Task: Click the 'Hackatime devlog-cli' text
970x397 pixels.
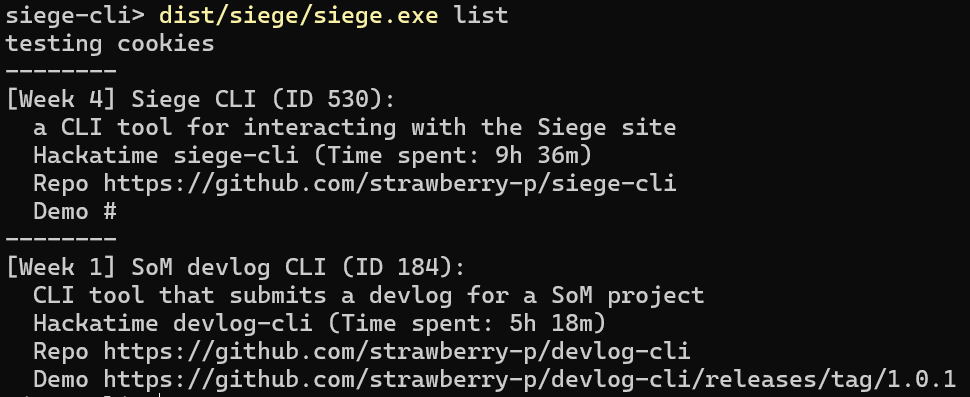Action: (x=173, y=323)
